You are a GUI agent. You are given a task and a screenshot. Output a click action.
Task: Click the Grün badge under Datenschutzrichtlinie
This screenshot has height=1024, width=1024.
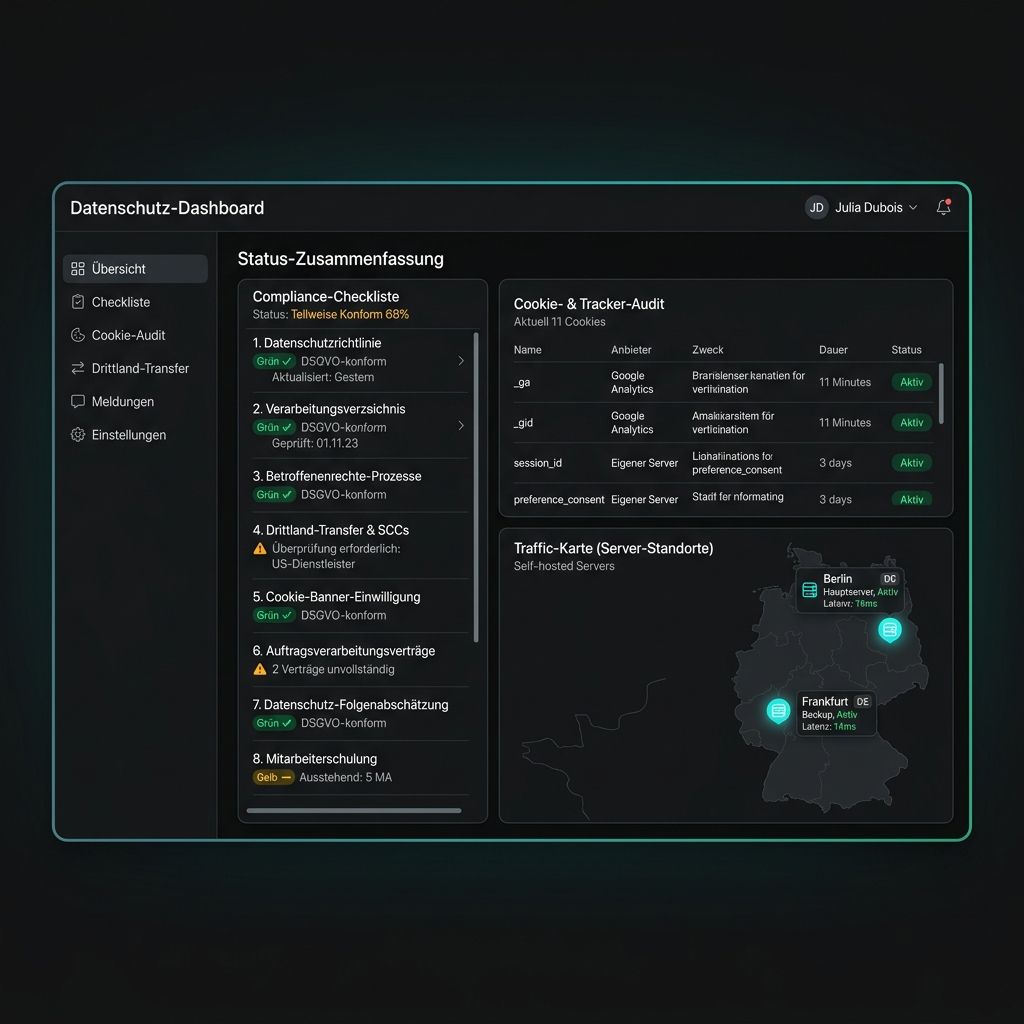pyautogui.click(x=274, y=361)
